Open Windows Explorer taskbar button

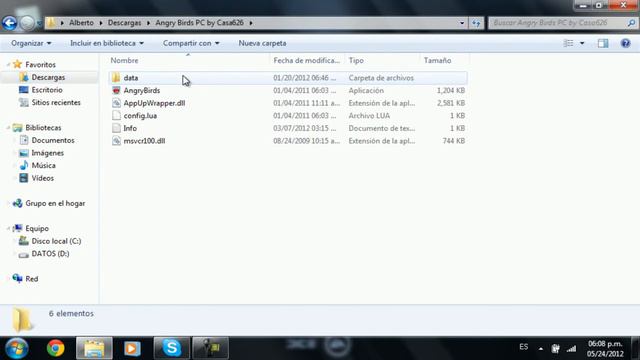(94, 348)
